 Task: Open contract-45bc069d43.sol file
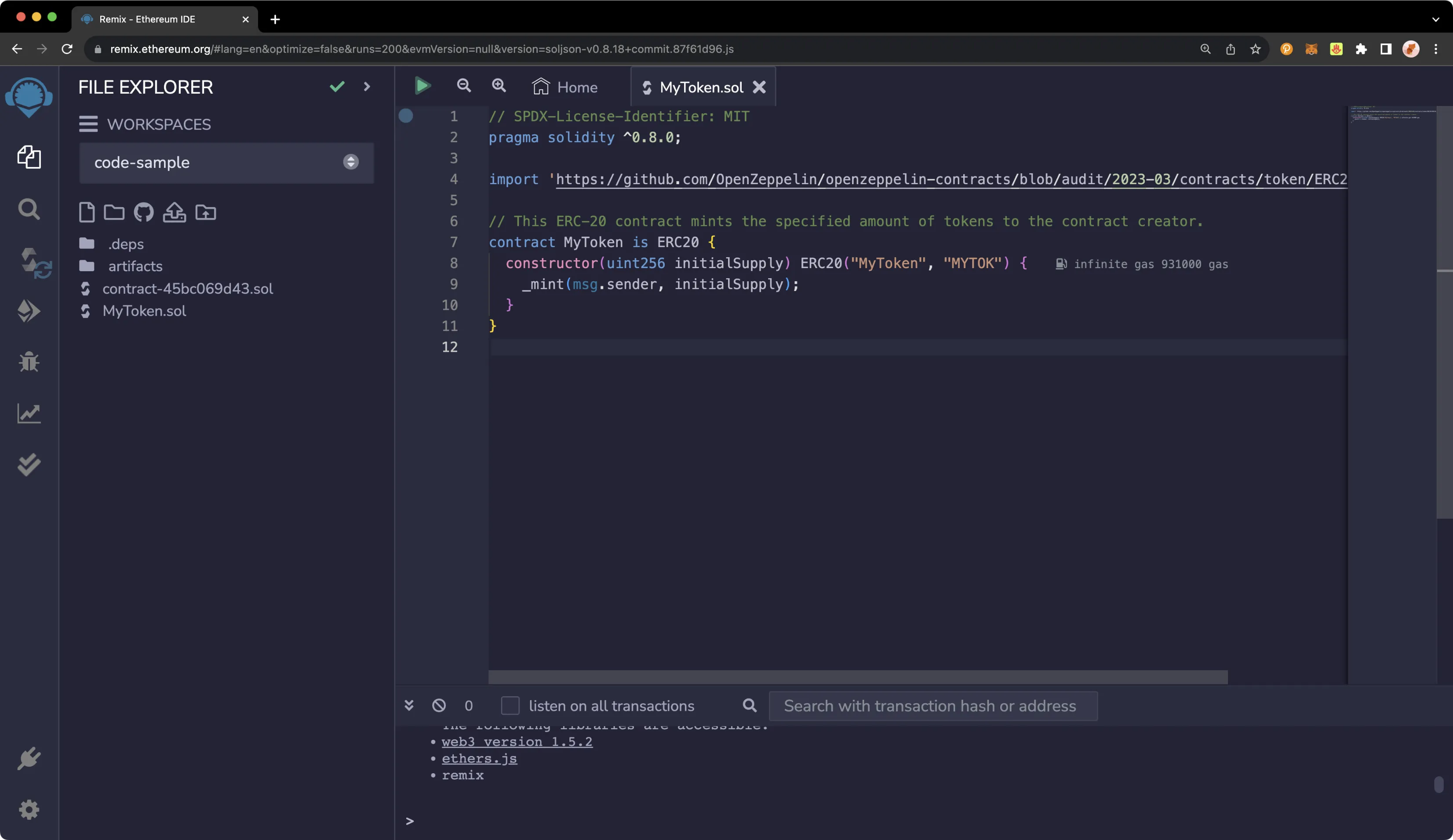(187, 288)
